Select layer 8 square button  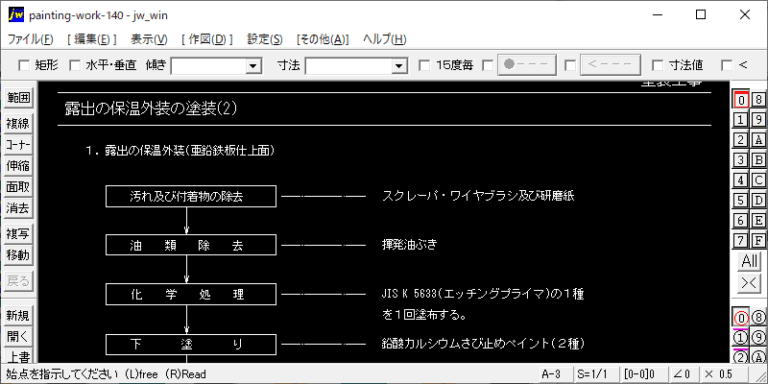pos(758,100)
